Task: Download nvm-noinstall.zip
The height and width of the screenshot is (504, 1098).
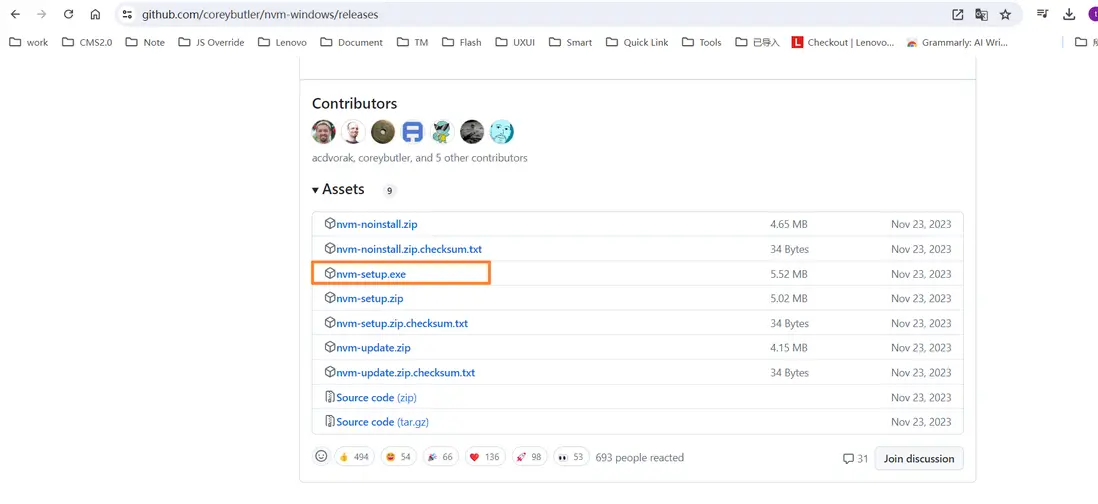Action: click(x=377, y=225)
